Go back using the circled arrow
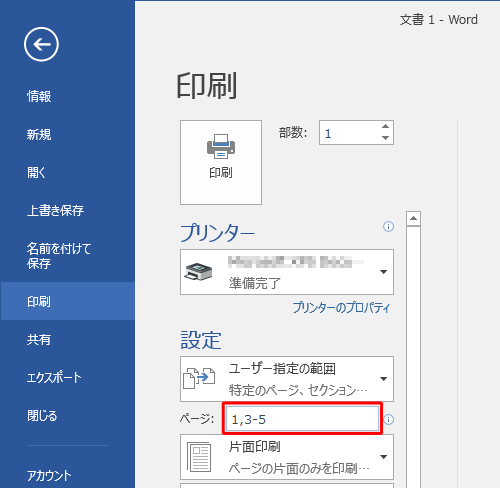Screen dimensions: 500x488 [x=41, y=44]
